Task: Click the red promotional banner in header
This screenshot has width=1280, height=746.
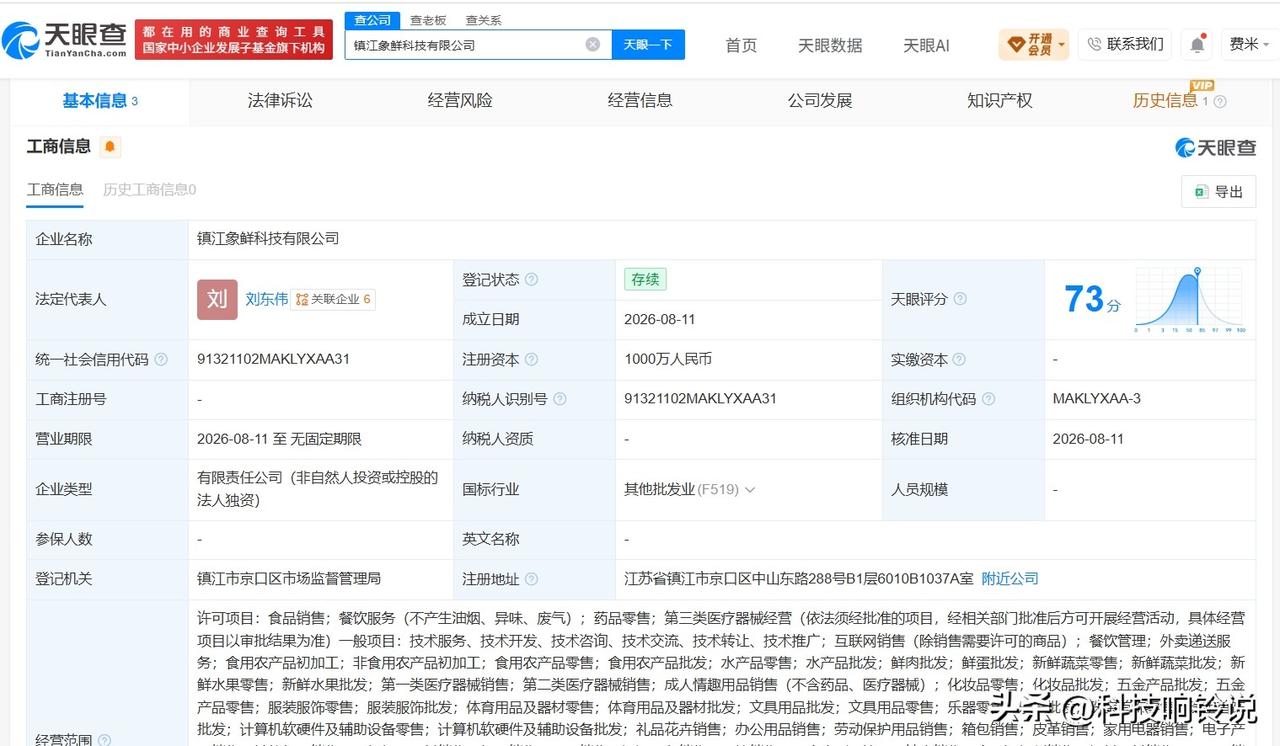Action: (x=234, y=40)
